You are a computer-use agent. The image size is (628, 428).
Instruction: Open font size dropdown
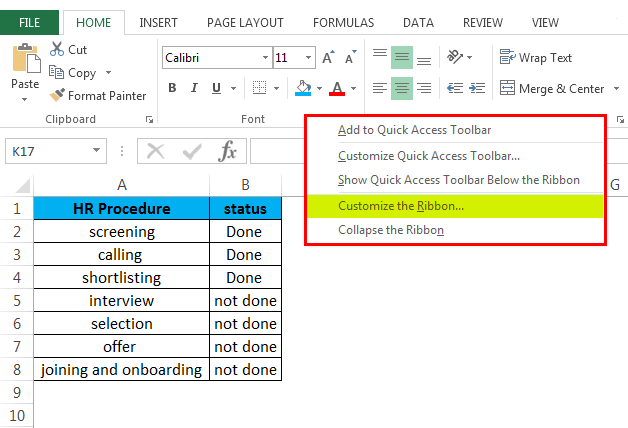tap(308, 58)
